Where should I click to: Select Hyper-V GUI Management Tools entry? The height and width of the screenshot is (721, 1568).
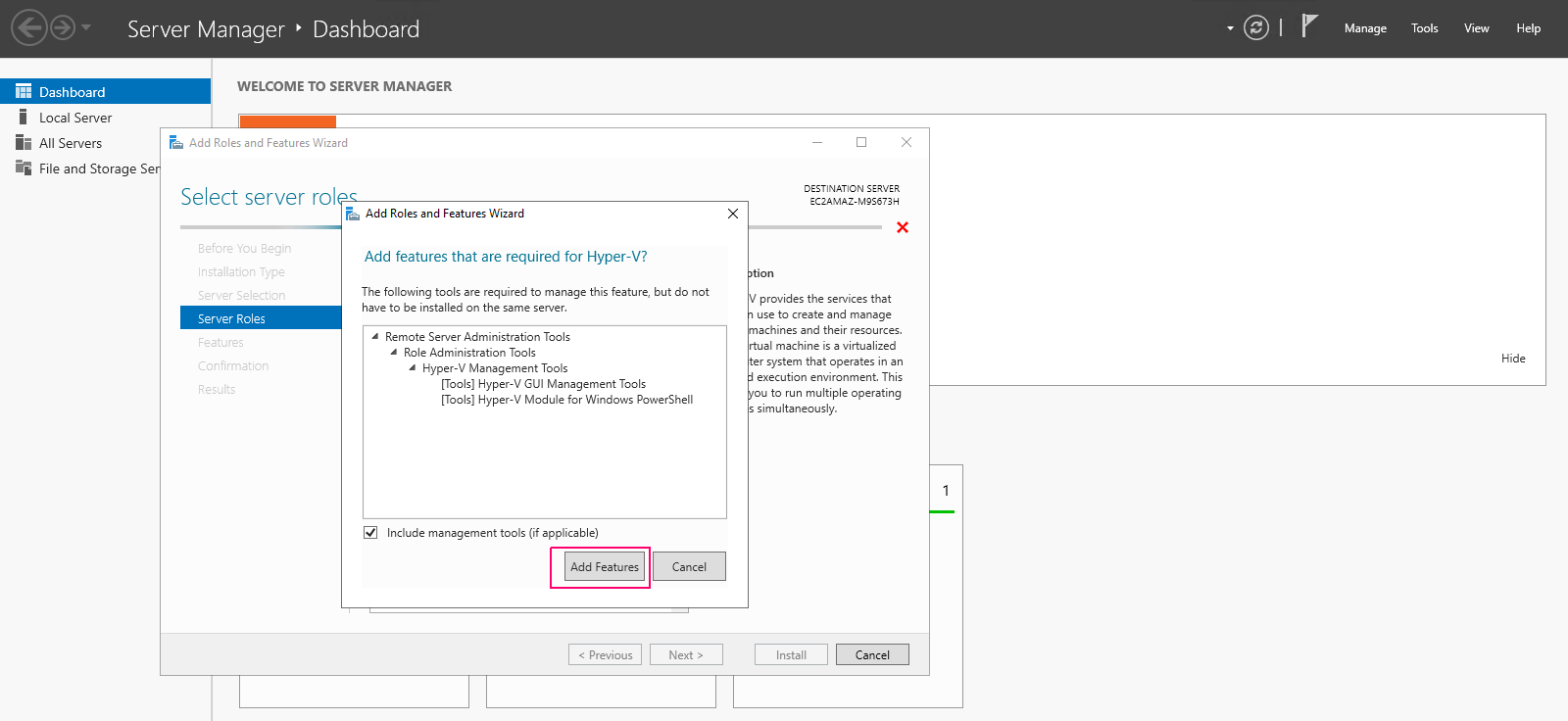pyautogui.click(x=543, y=384)
